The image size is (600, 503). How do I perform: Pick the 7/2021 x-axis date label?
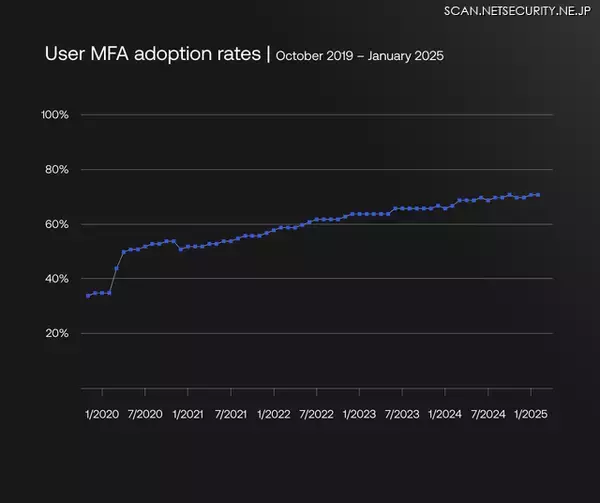click(231, 414)
